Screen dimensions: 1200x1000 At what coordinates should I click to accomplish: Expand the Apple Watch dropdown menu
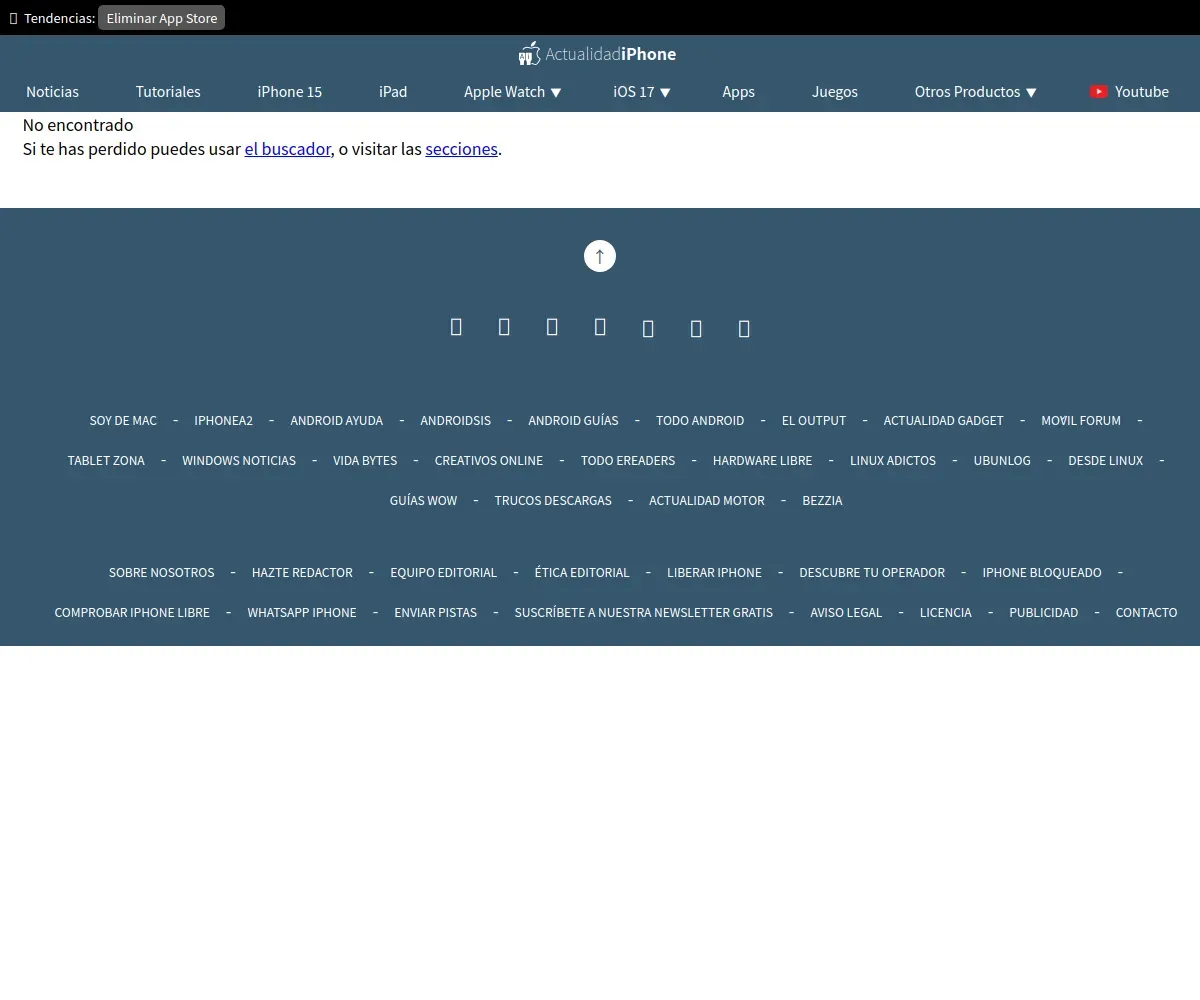[x=512, y=91]
